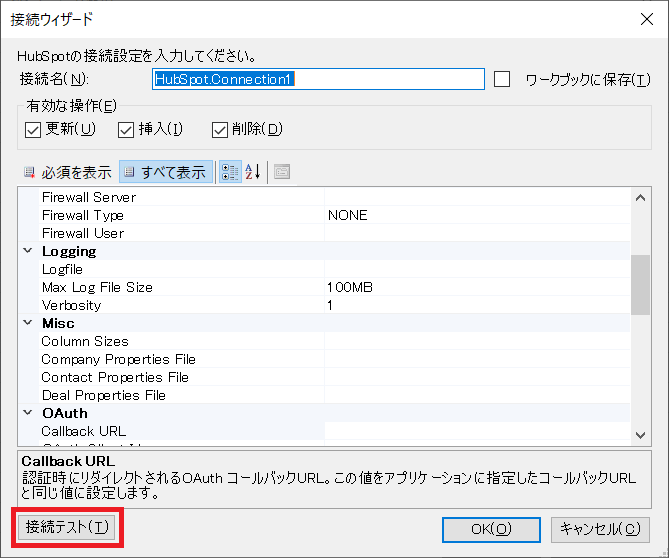Click the 100MB value cell
The width and height of the screenshot is (669, 558).
click(x=477, y=287)
